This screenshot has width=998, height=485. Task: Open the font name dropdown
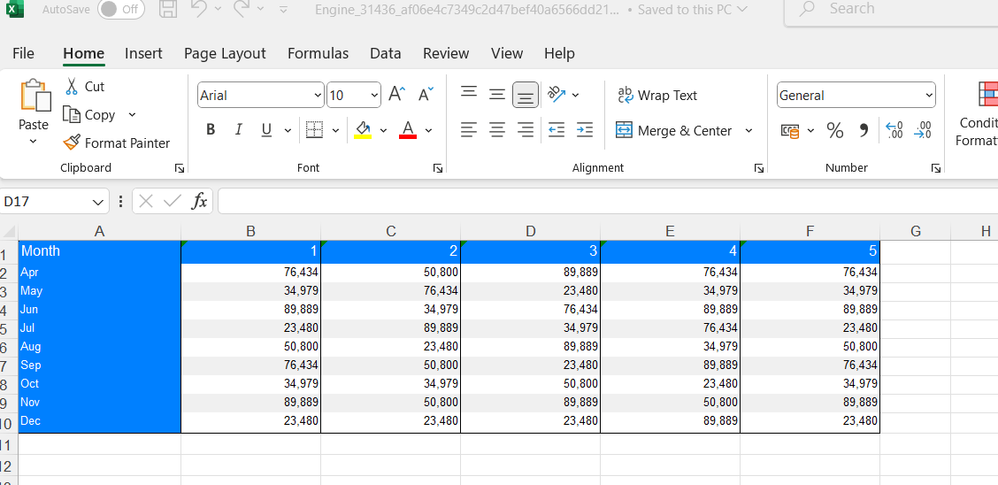[318, 95]
